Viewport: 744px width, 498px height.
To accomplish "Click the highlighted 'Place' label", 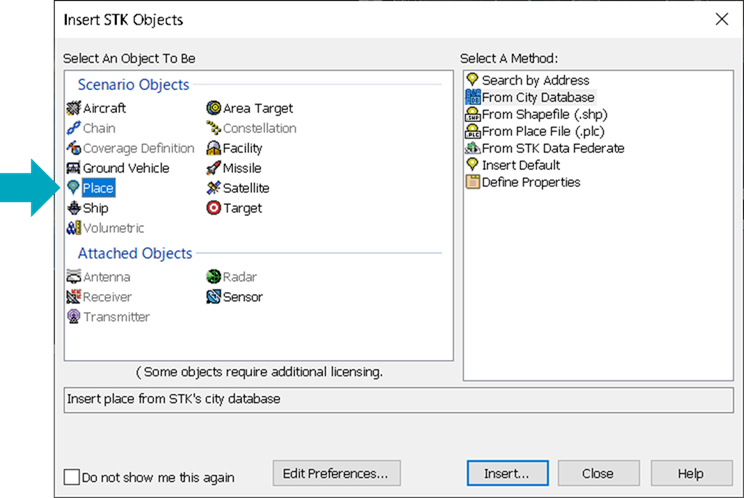I will tap(98, 188).
